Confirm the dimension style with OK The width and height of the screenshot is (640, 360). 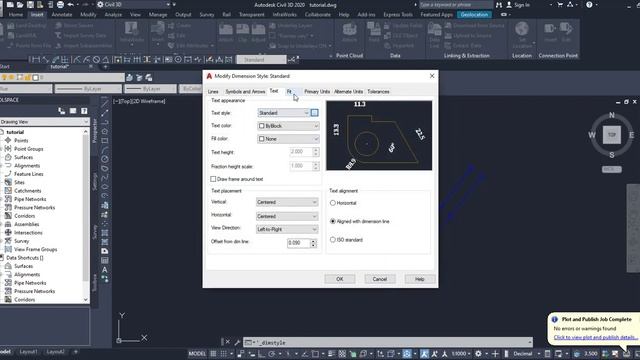pos(340,279)
